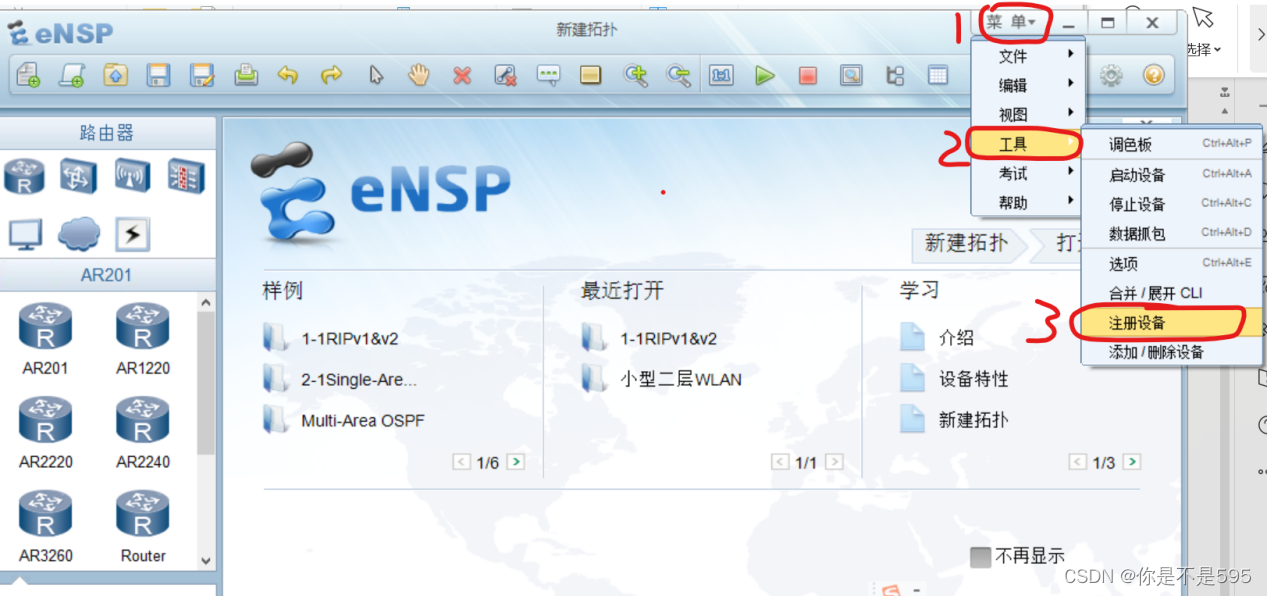Choose 调色板 from the tools submenu
This screenshot has width=1267, height=596.
[x=1171, y=144]
